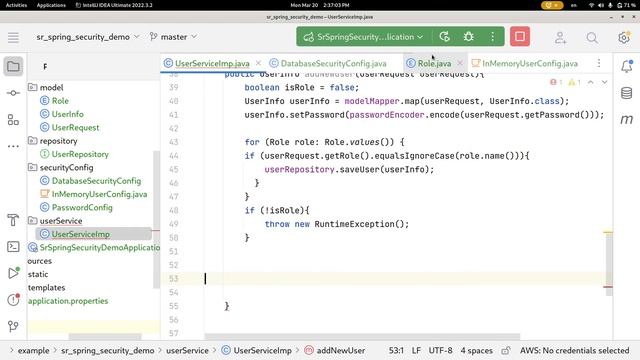Click UserServiceImp breadcrumb
The width and height of the screenshot is (640, 360).
(x=262, y=350)
